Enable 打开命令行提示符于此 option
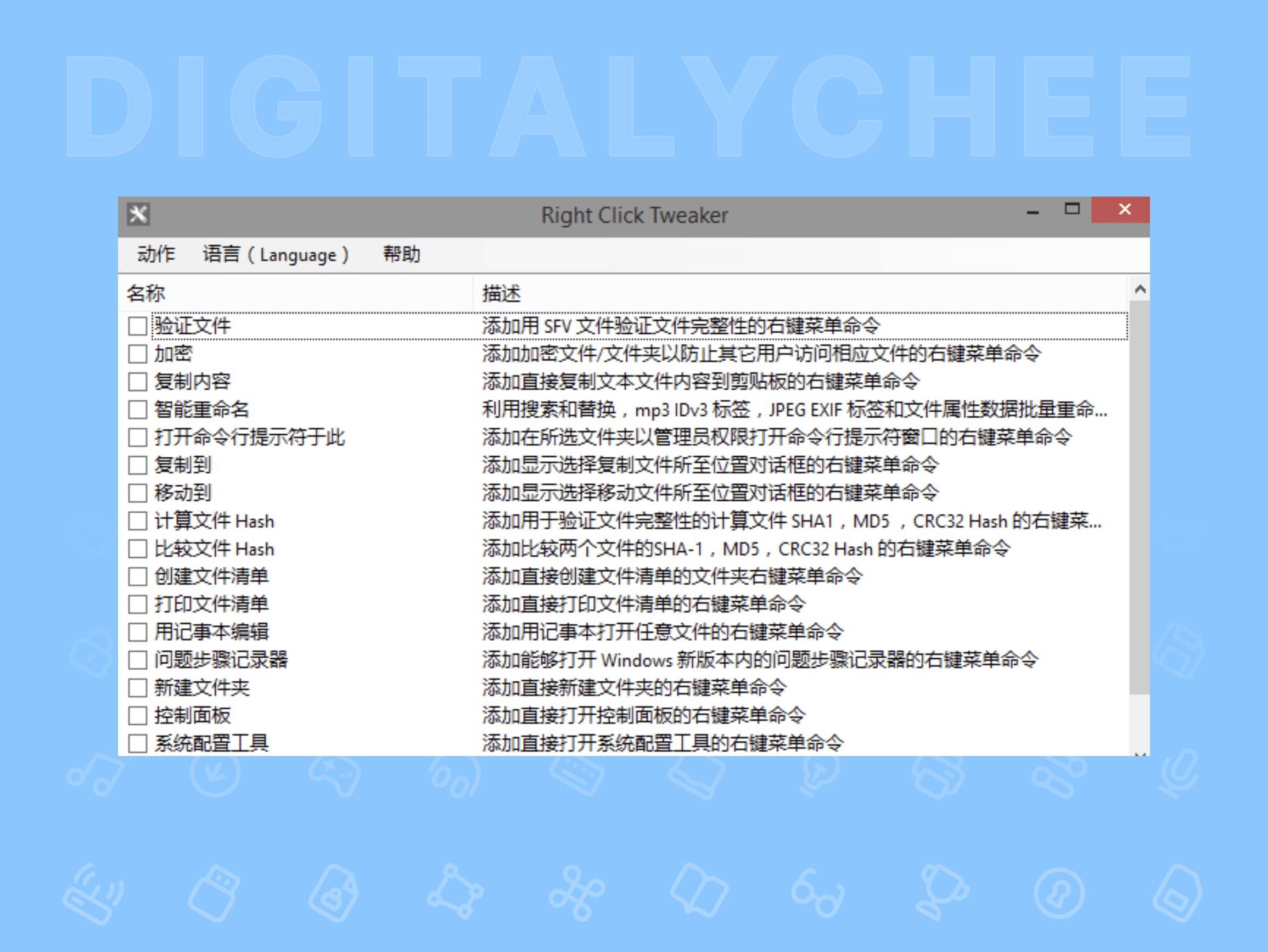 tap(138, 437)
